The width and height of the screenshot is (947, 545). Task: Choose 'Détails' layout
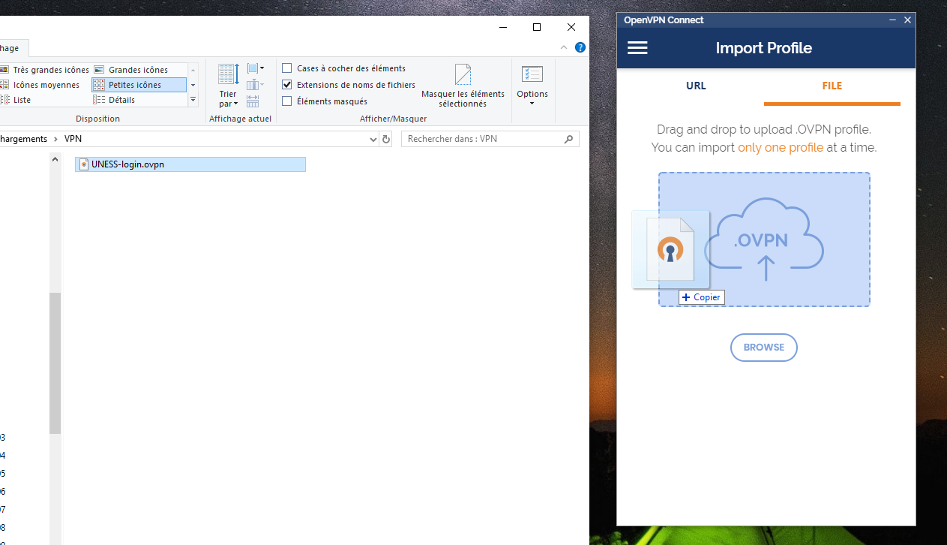[x=115, y=100]
